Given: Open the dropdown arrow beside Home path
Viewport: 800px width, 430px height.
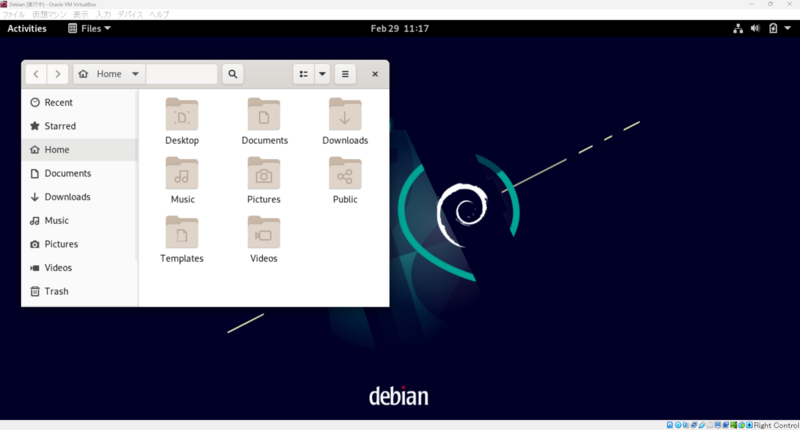Looking at the screenshot, I should click(135, 74).
